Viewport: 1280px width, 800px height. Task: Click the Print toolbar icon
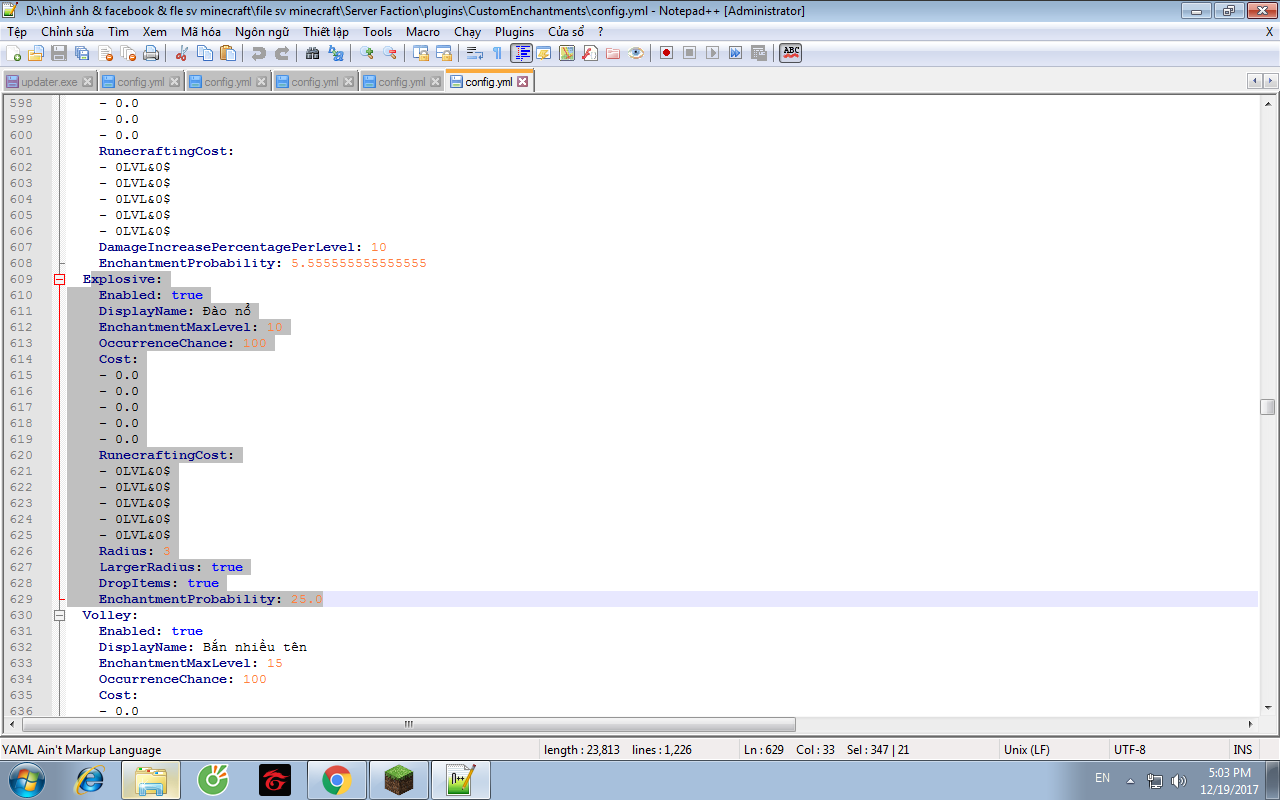point(151,53)
